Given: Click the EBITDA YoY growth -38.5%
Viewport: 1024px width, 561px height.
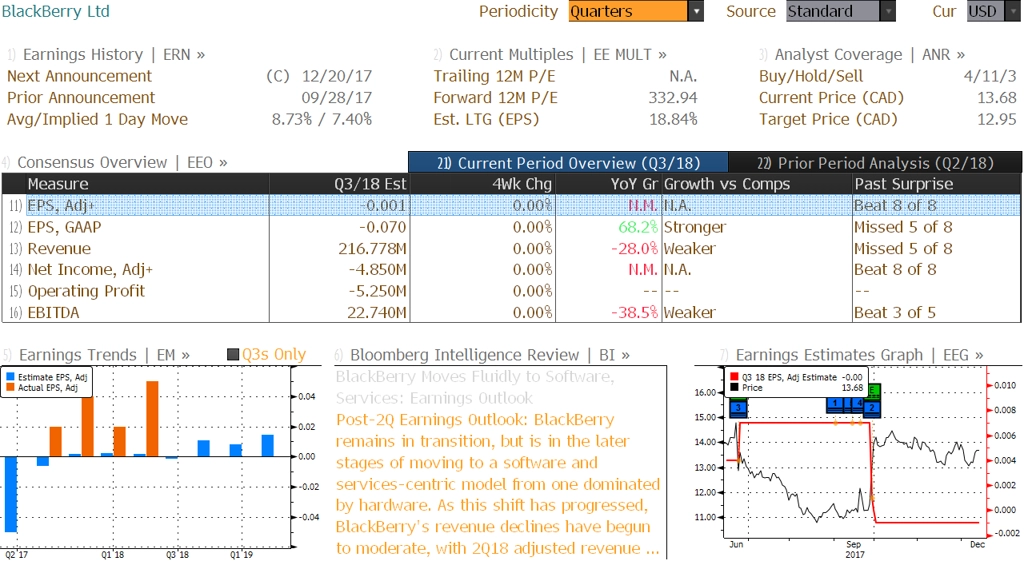Looking at the screenshot, I should click(634, 313).
